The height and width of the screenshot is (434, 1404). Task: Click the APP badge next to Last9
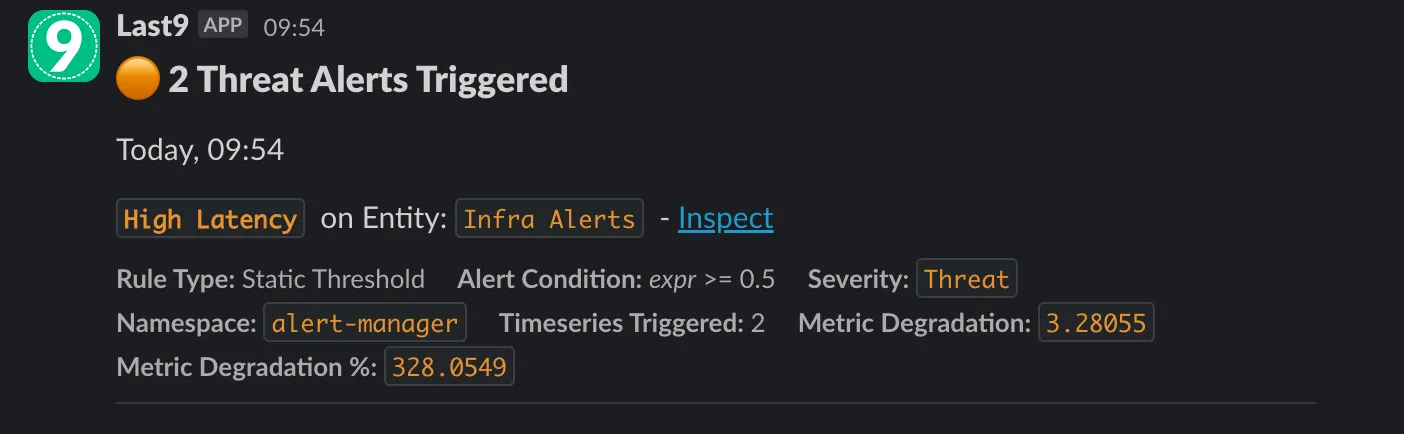click(222, 26)
